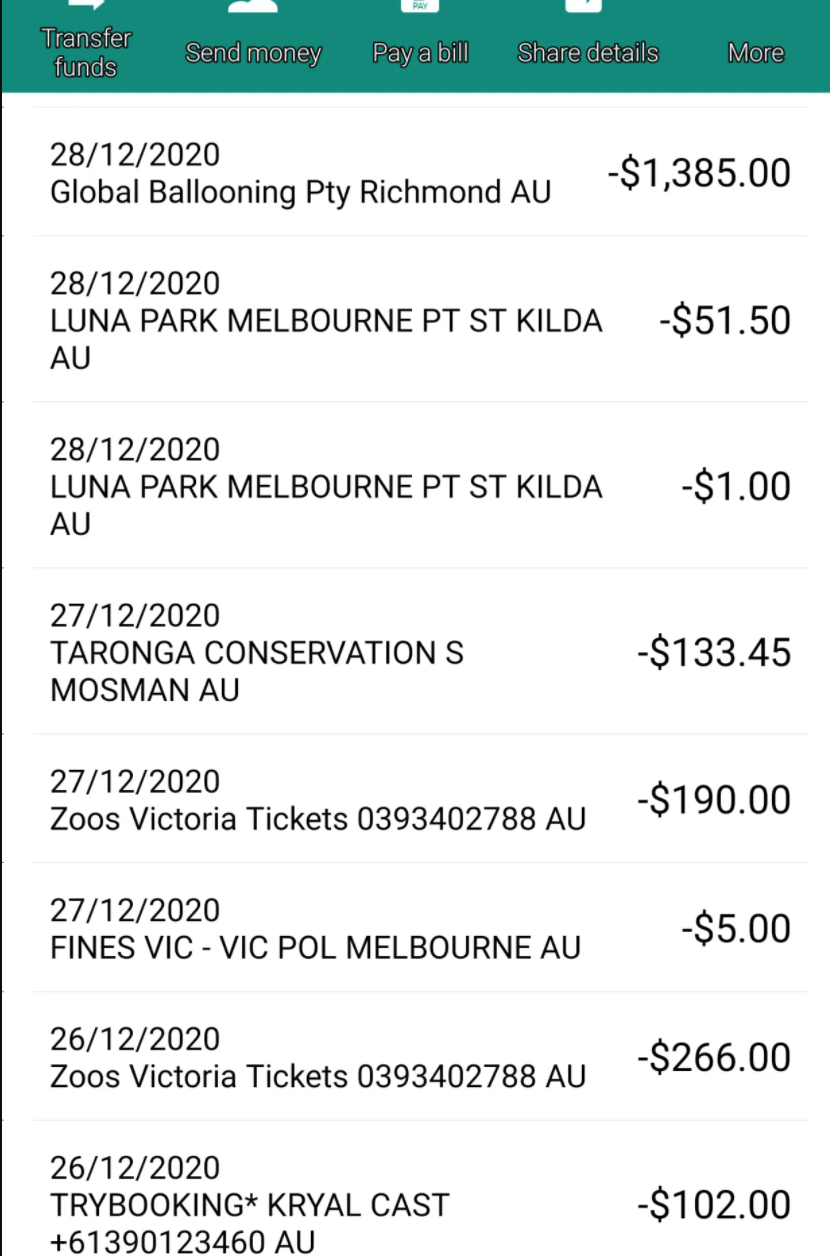This screenshot has width=830, height=1256.
Task: Open the Taronga Conservation Mosman transaction
Action: (x=420, y=652)
